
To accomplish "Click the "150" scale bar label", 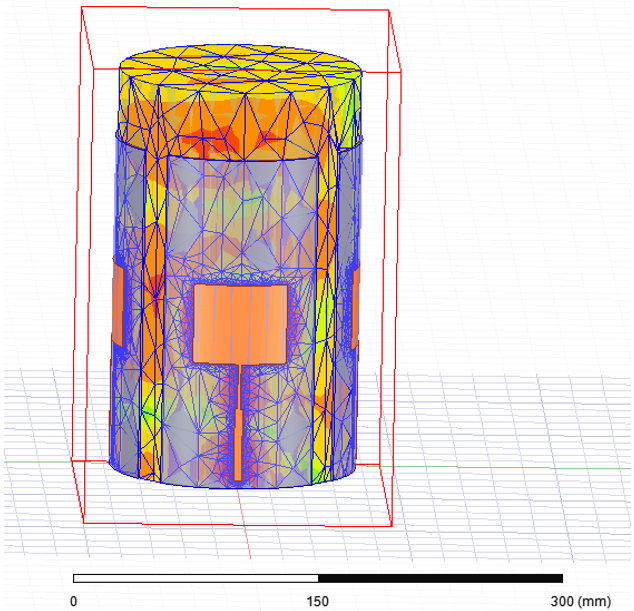I will click(317, 601).
